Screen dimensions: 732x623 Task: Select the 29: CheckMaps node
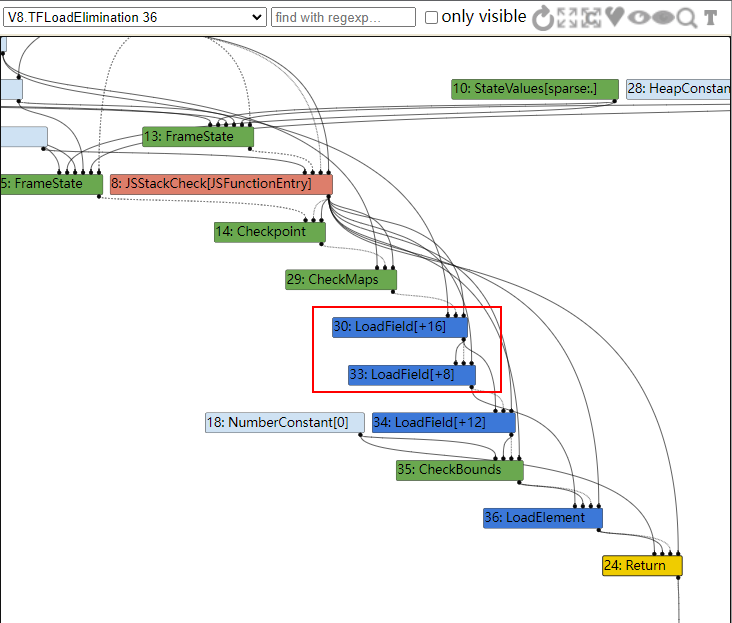pyautogui.click(x=341, y=280)
